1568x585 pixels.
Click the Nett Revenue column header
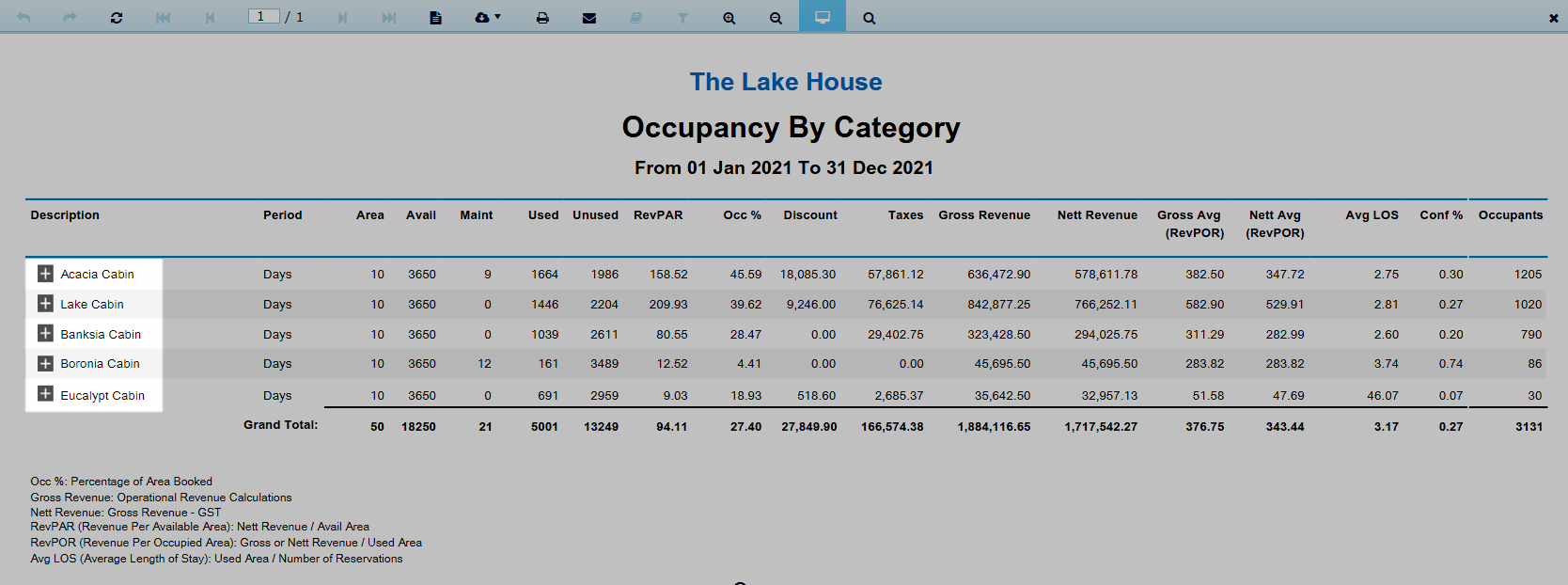(1097, 215)
